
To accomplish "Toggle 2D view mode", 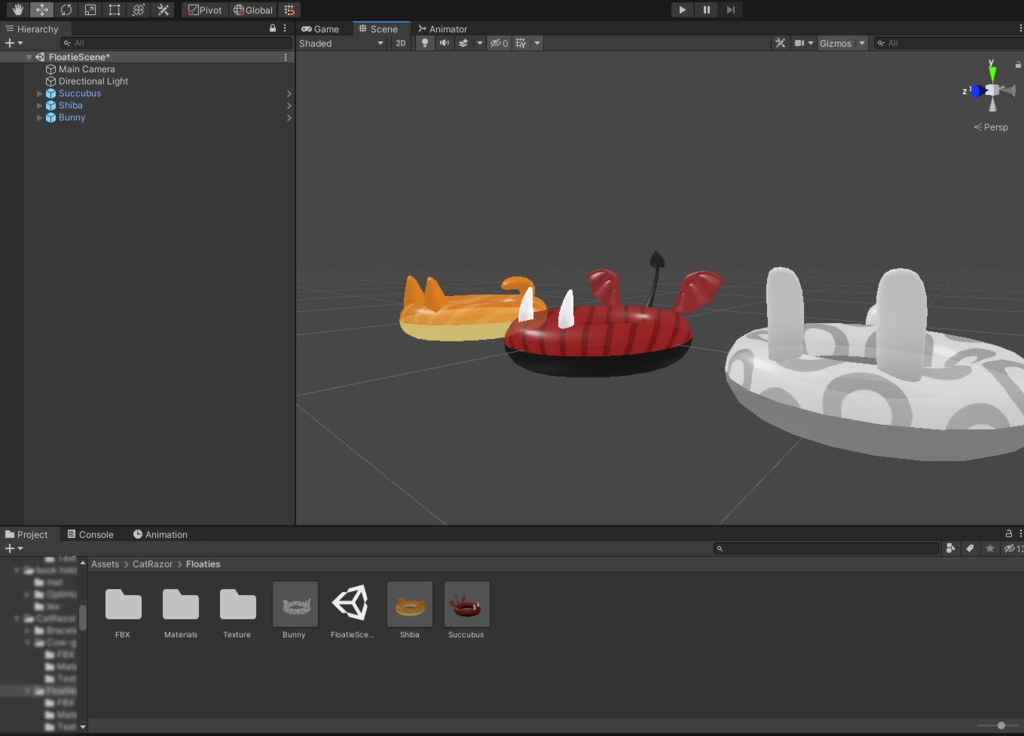I will 400,43.
